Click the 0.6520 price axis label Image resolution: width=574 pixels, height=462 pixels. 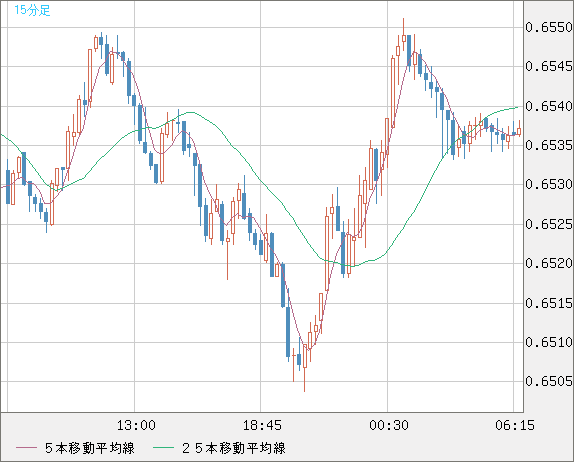pyautogui.click(x=549, y=263)
